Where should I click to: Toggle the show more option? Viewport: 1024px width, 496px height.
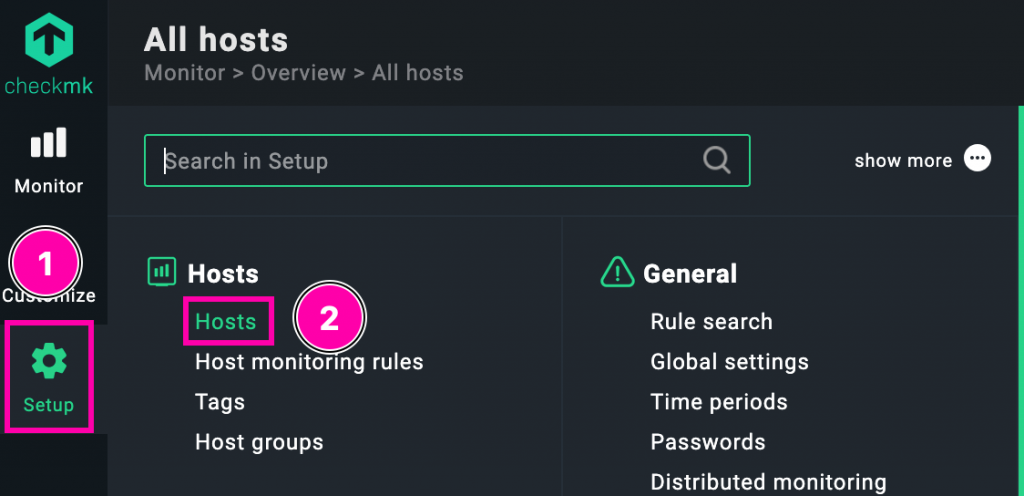tap(902, 161)
